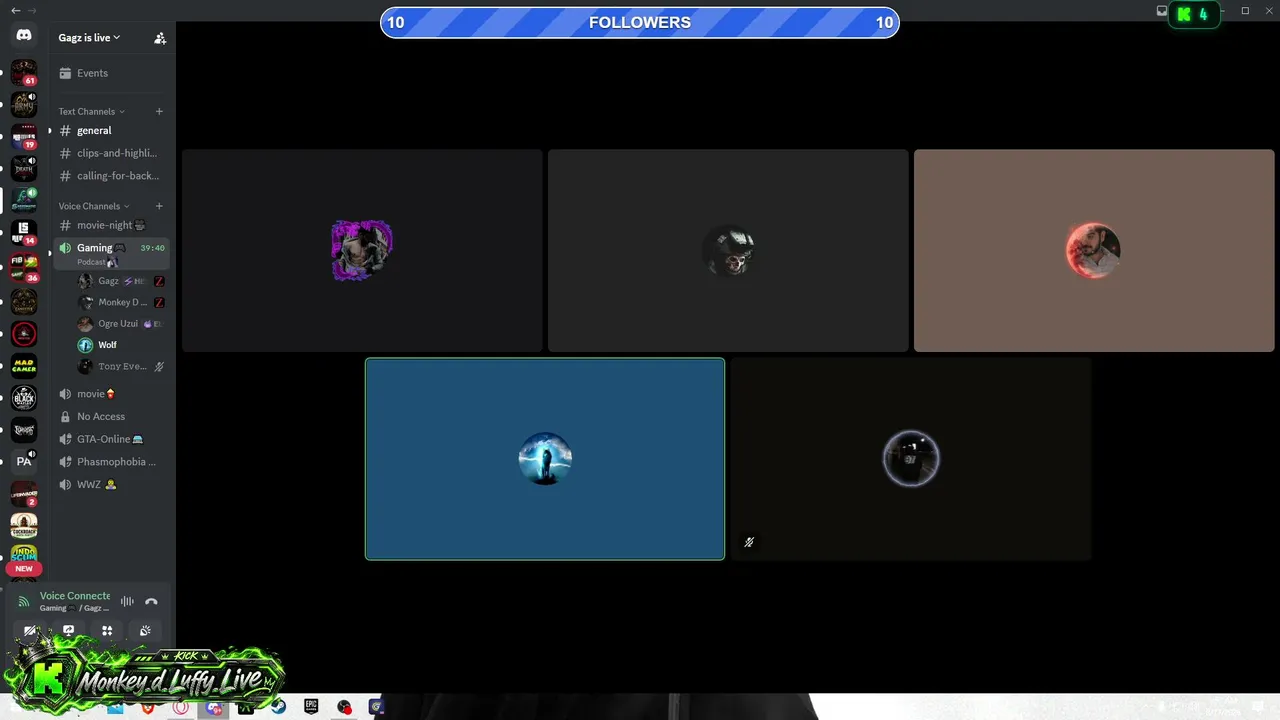Add a new voice channel with plus icon
The width and height of the screenshot is (1280, 720).
(159, 206)
